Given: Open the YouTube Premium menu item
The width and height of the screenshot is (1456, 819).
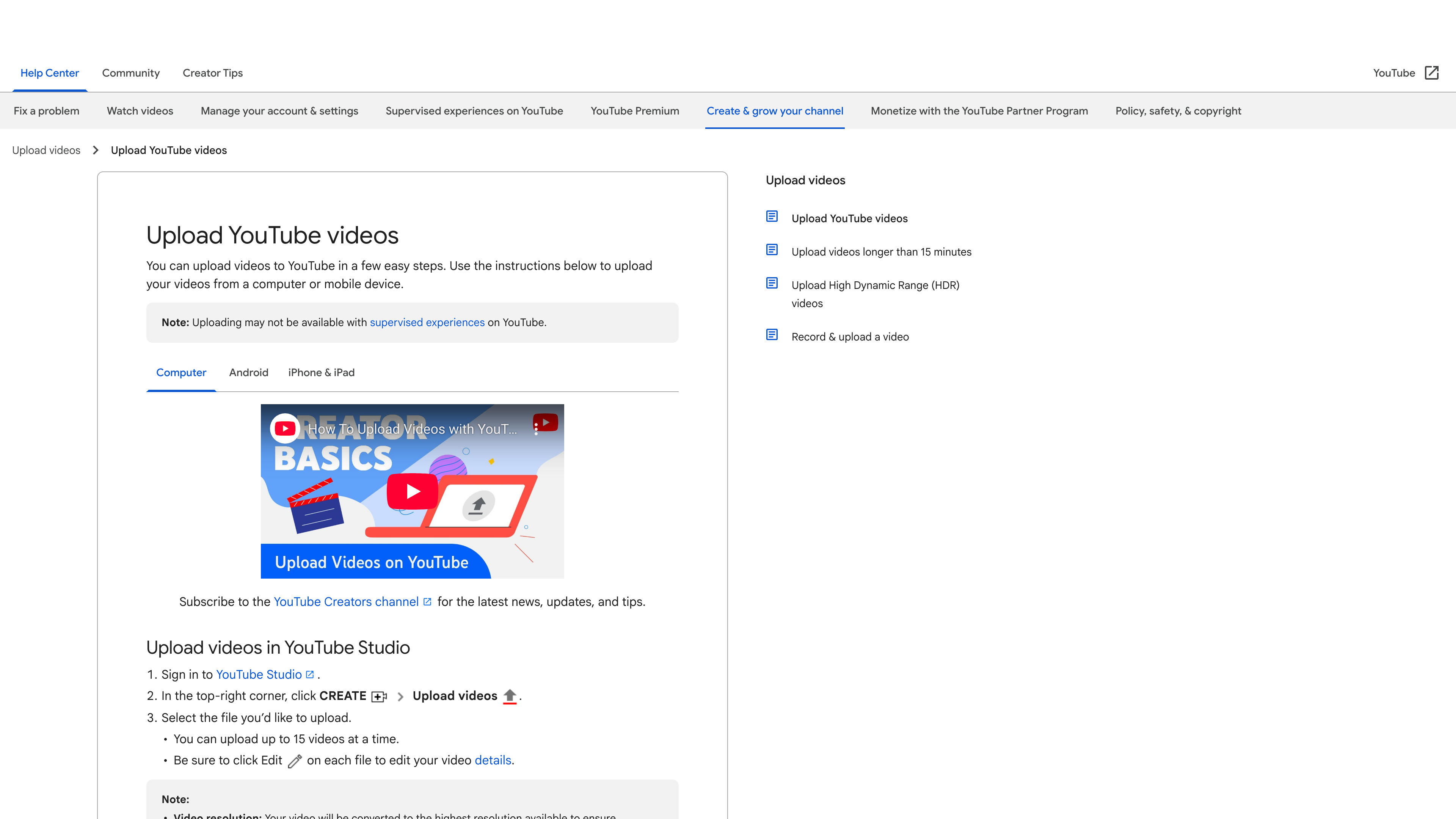Looking at the screenshot, I should tap(634, 111).
